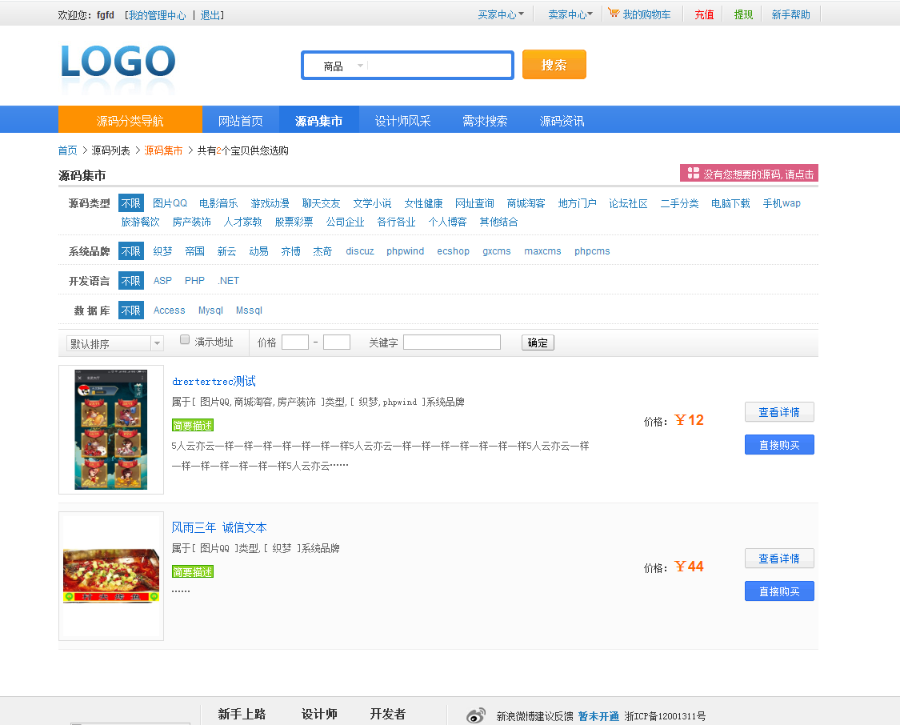This screenshot has width=900, height=725.
Task: Click 首页 in the breadcrumb
Action: (67, 150)
